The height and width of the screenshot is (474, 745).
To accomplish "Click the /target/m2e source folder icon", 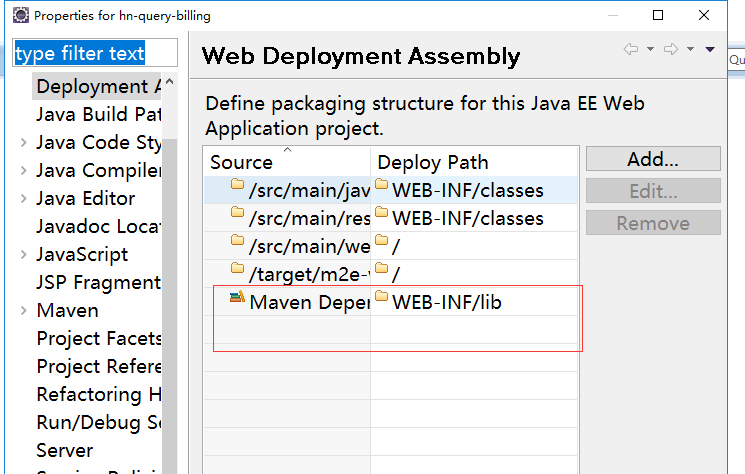I will coord(237,269).
